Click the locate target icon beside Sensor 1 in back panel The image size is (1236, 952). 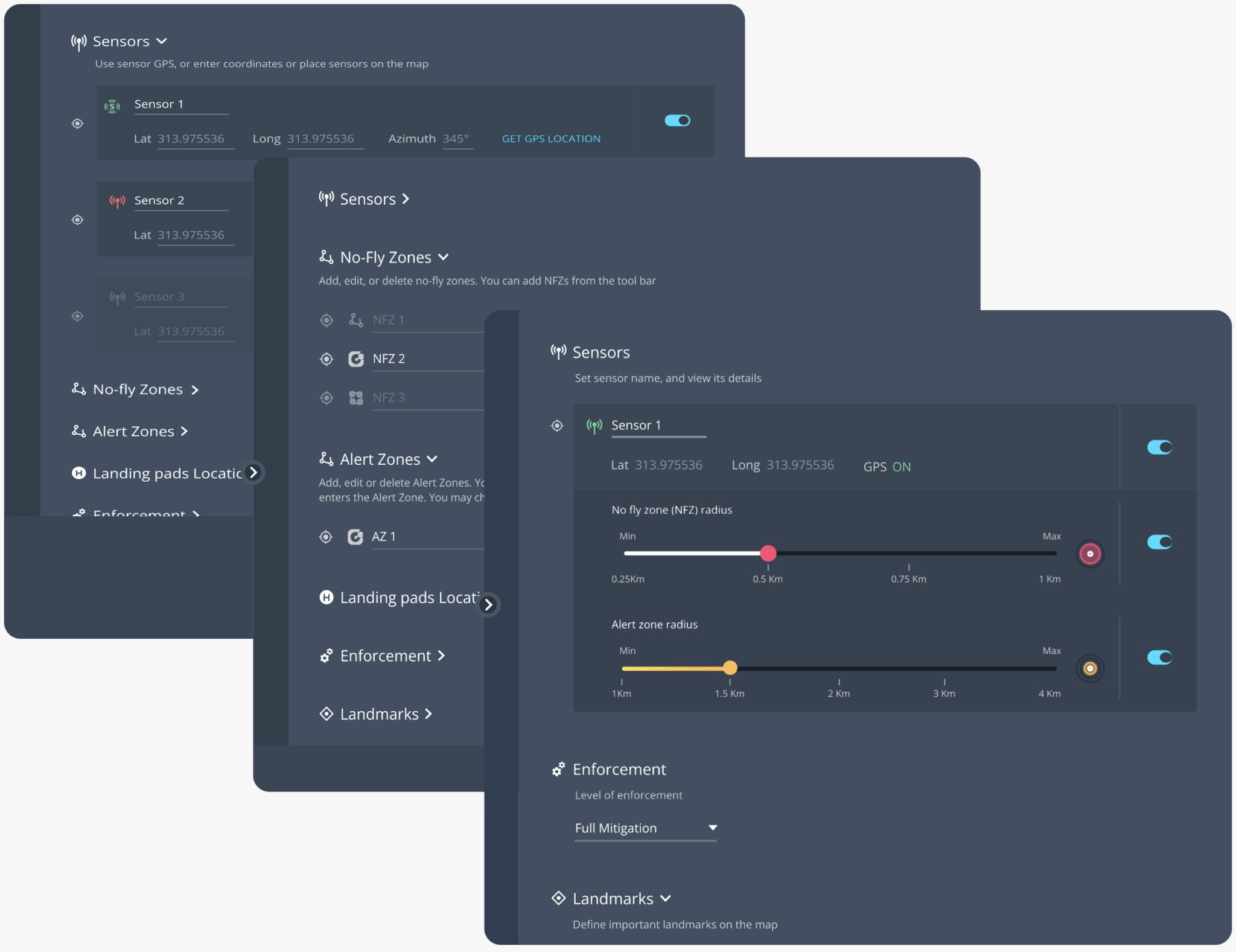(77, 124)
